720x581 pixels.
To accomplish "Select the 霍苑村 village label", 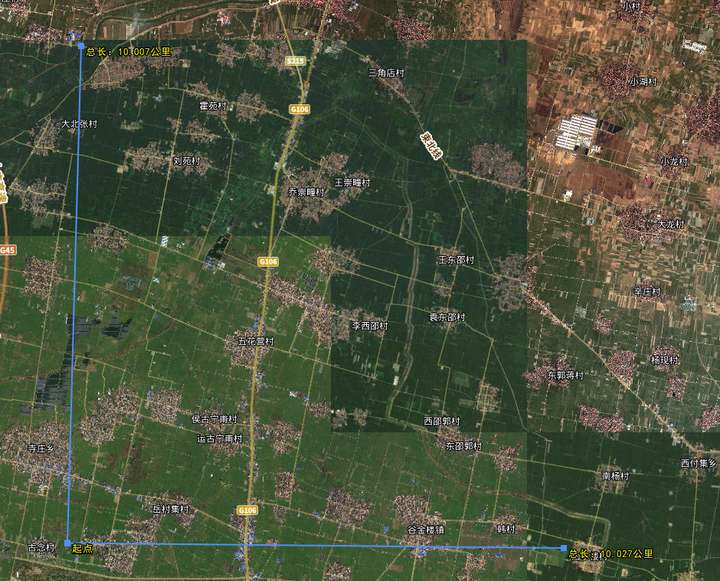I will [213, 106].
